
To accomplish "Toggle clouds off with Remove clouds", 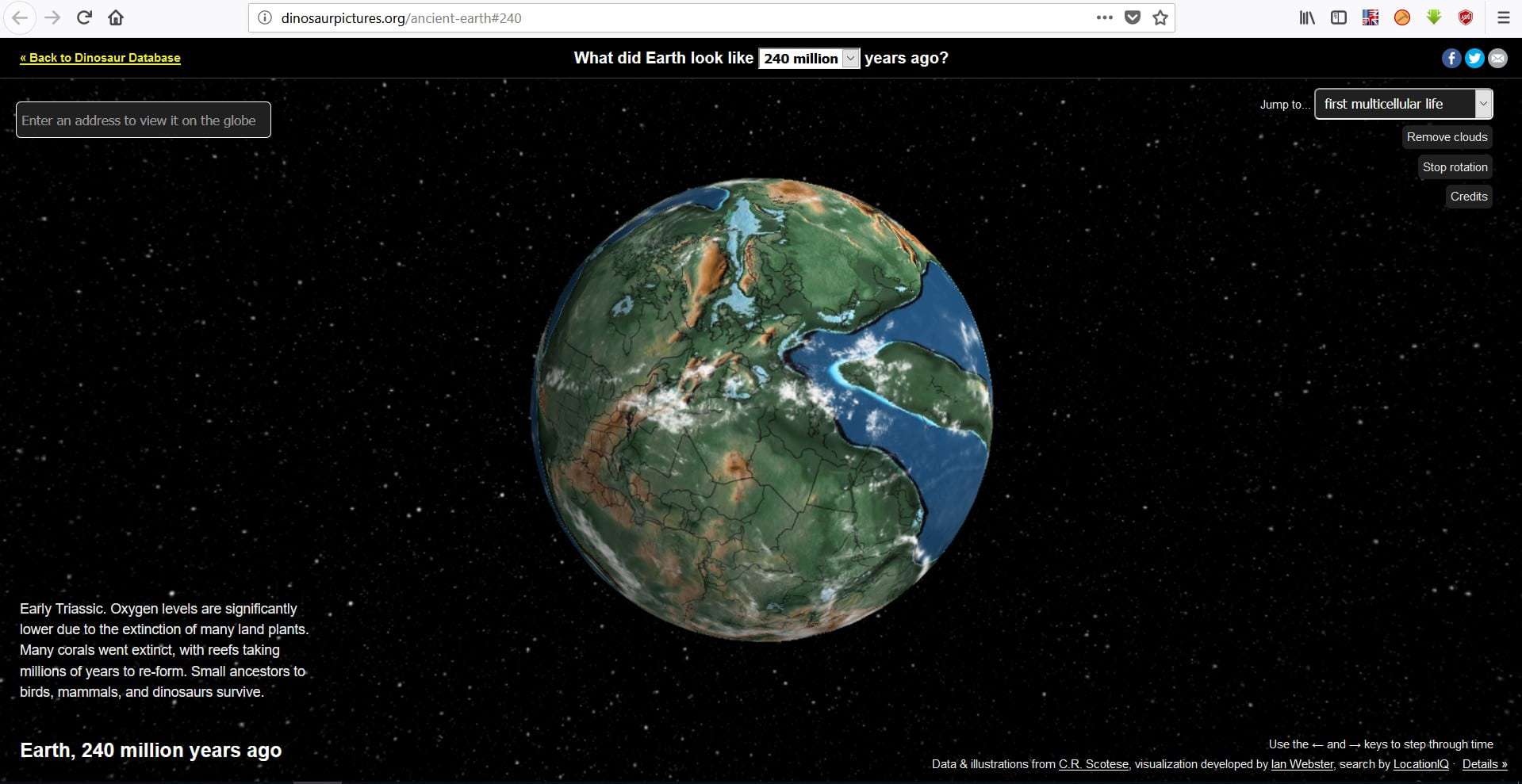I will coord(1447,137).
